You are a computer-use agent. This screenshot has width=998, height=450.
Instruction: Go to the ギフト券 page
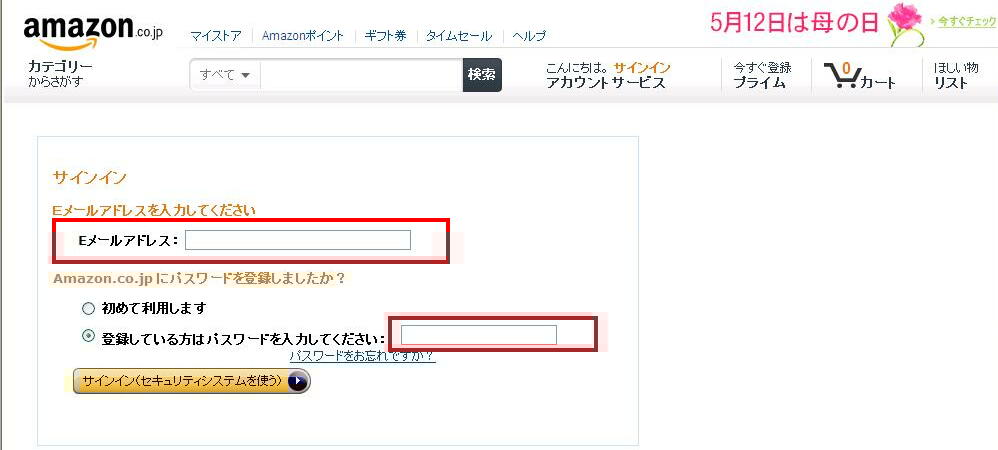pos(385,36)
